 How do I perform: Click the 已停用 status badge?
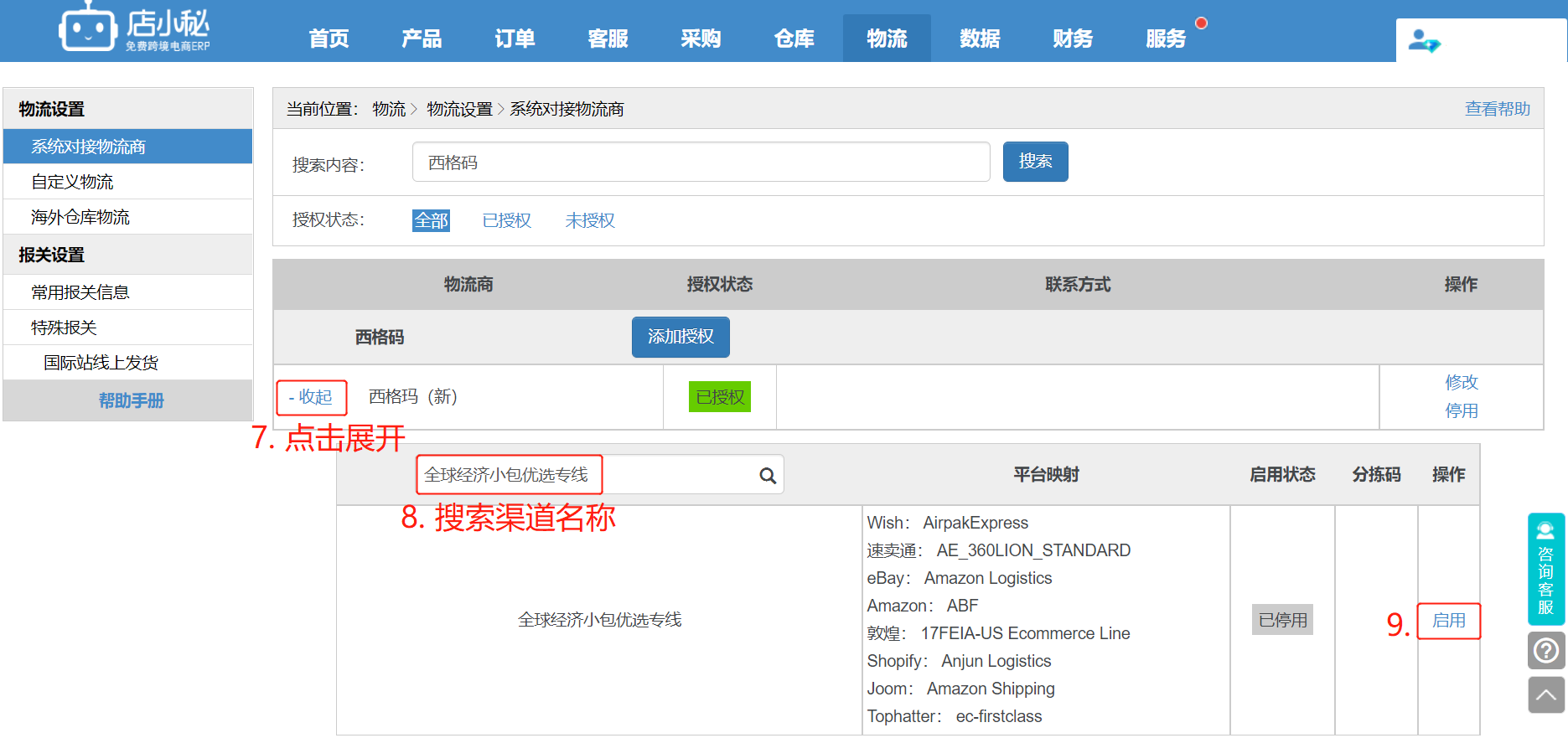click(1282, 620)
